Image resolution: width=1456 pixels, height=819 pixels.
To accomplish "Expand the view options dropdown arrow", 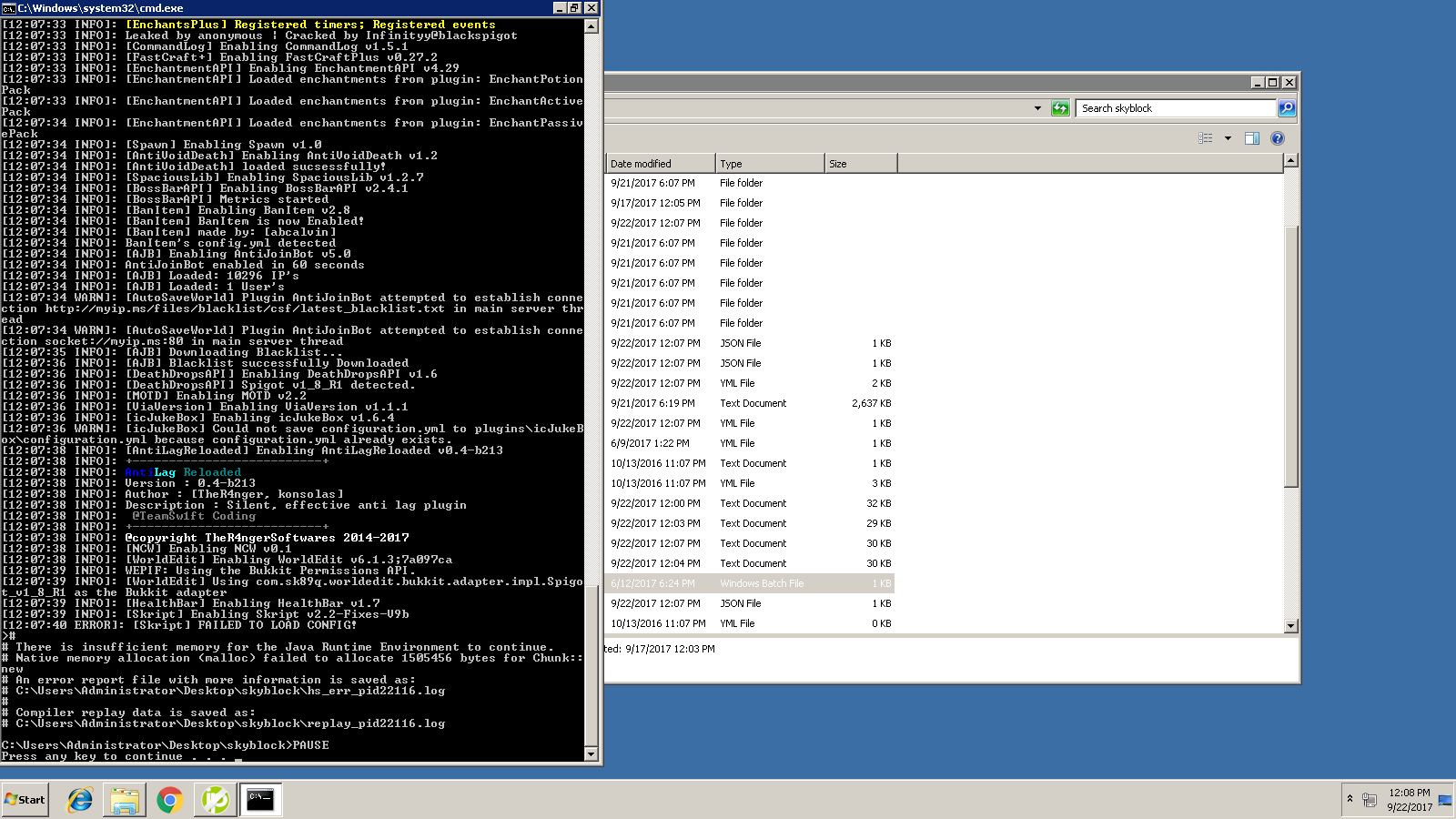I will coord(1228,138).
